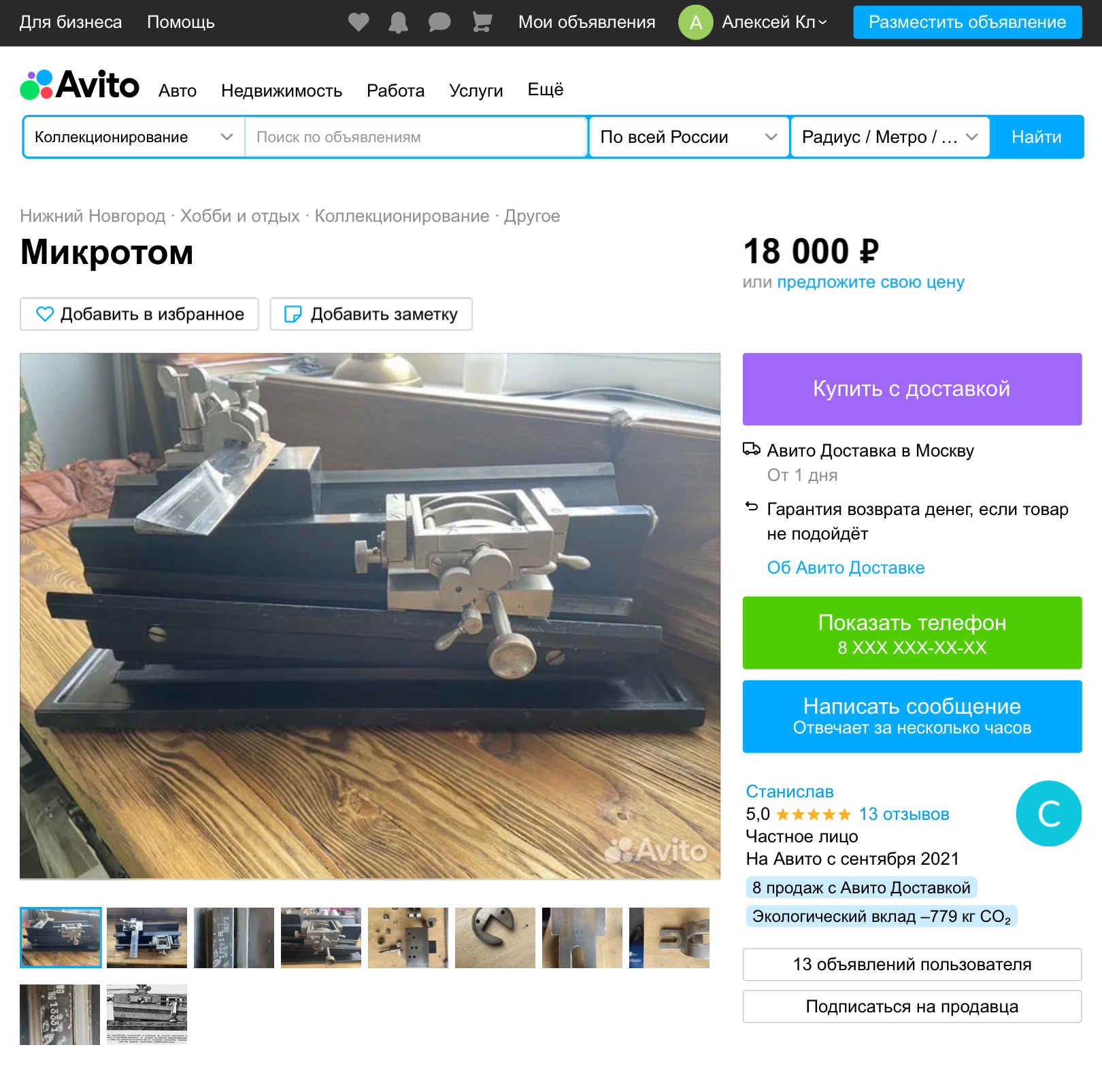Open the Ещё navigation menu
Viewport: 1102px width, 1092px height.
(546, 90)
